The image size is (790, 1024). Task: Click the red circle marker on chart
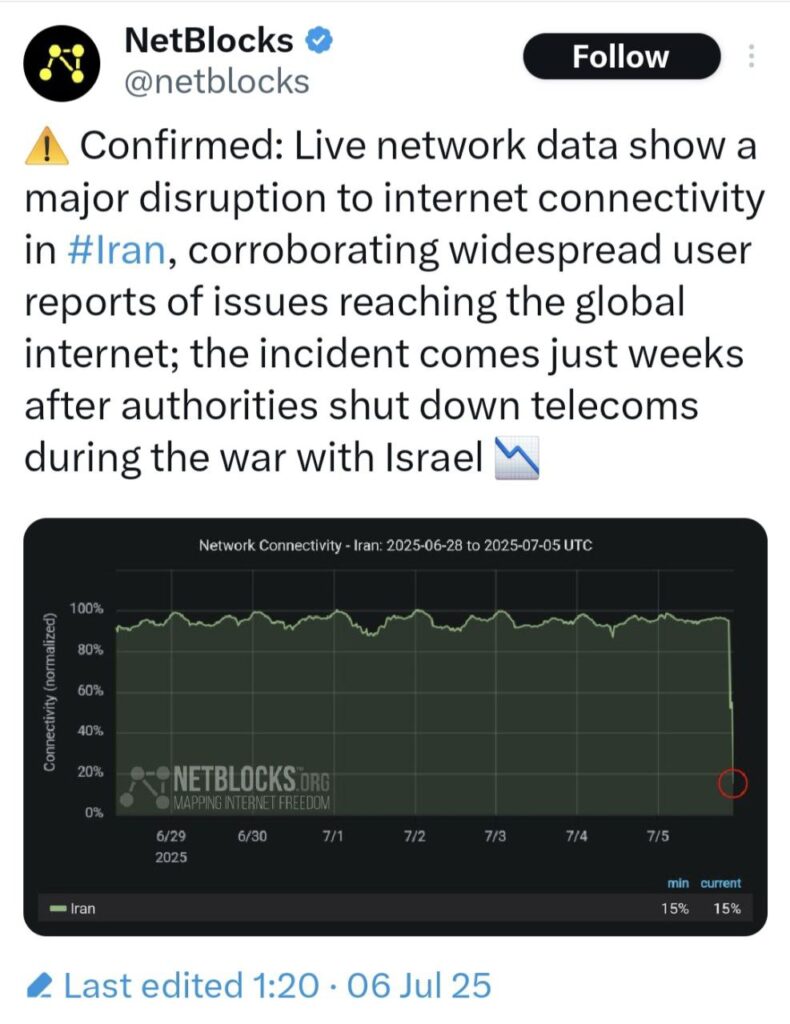[733, 782]
